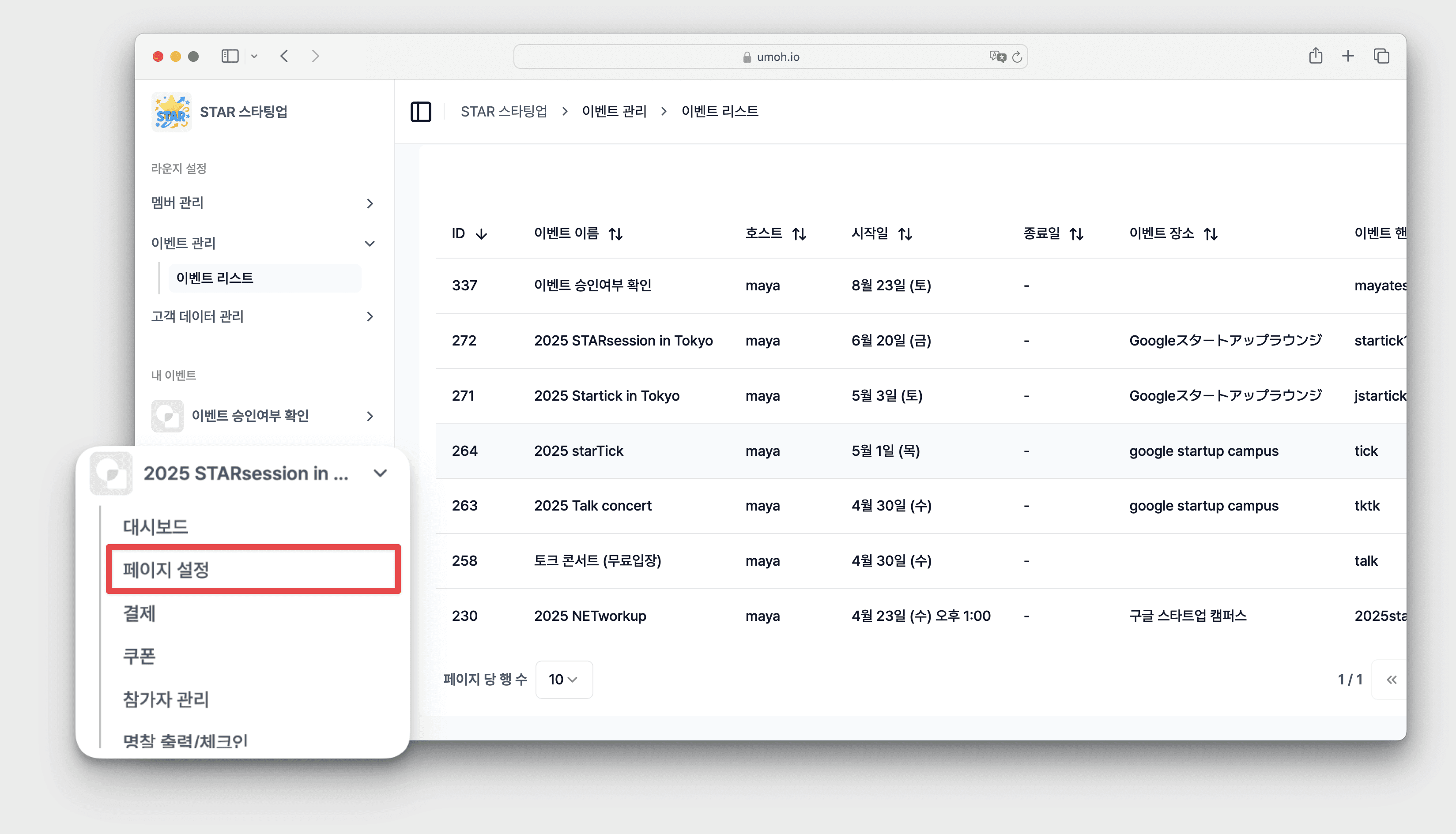Image resolution: width=1456 pixels, height=834 pixels.
Task: Click the Safari sidebar toggle icon
Action: (x=230, y=56)
